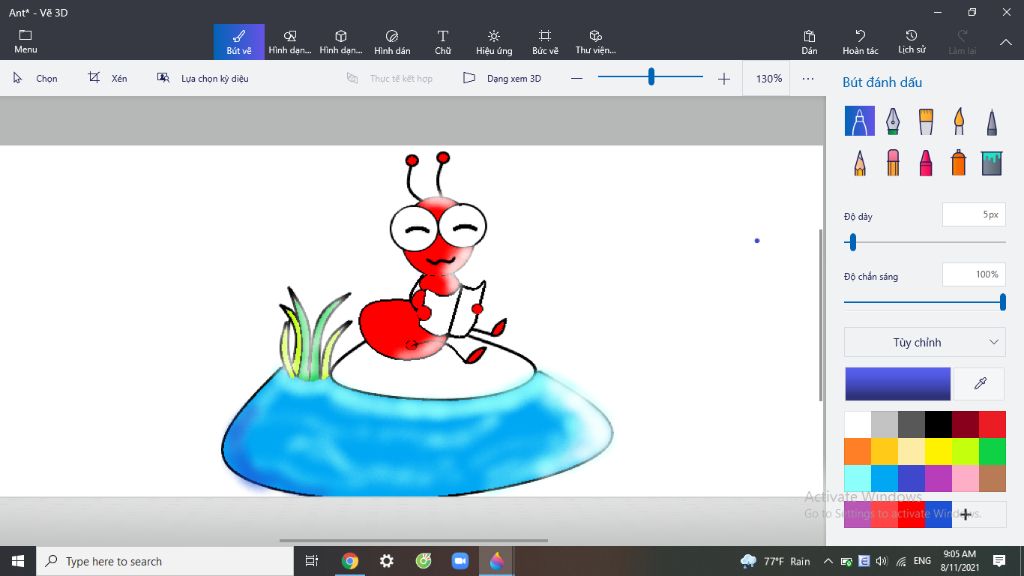Open the Windows Start menu
The image size is (1024, 576).
pyautogui.click(x=18, y=561)
